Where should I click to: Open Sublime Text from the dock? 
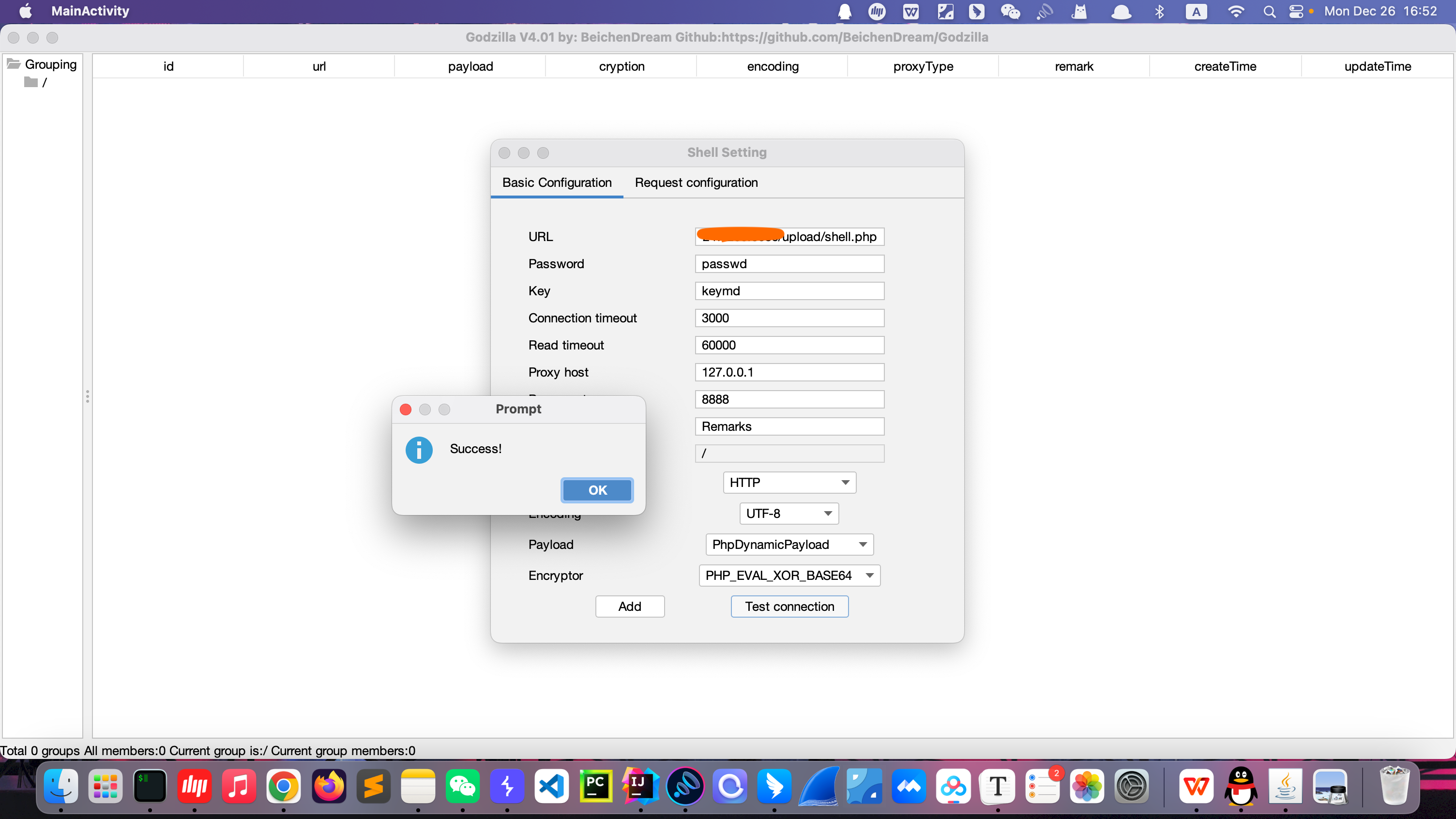pos(373,786)
